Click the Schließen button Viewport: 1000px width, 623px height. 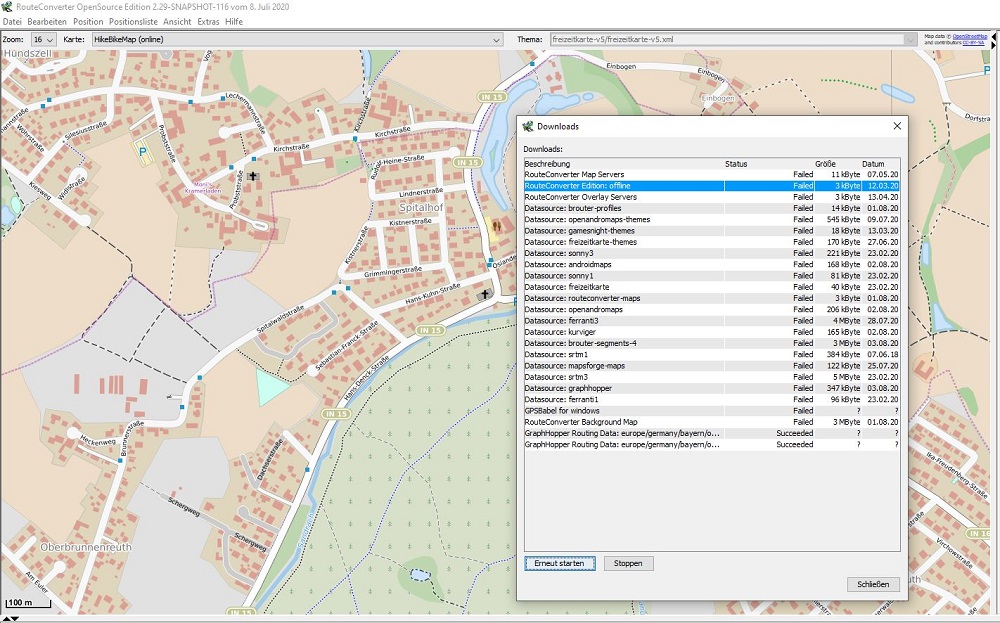(x=873, y=584)
